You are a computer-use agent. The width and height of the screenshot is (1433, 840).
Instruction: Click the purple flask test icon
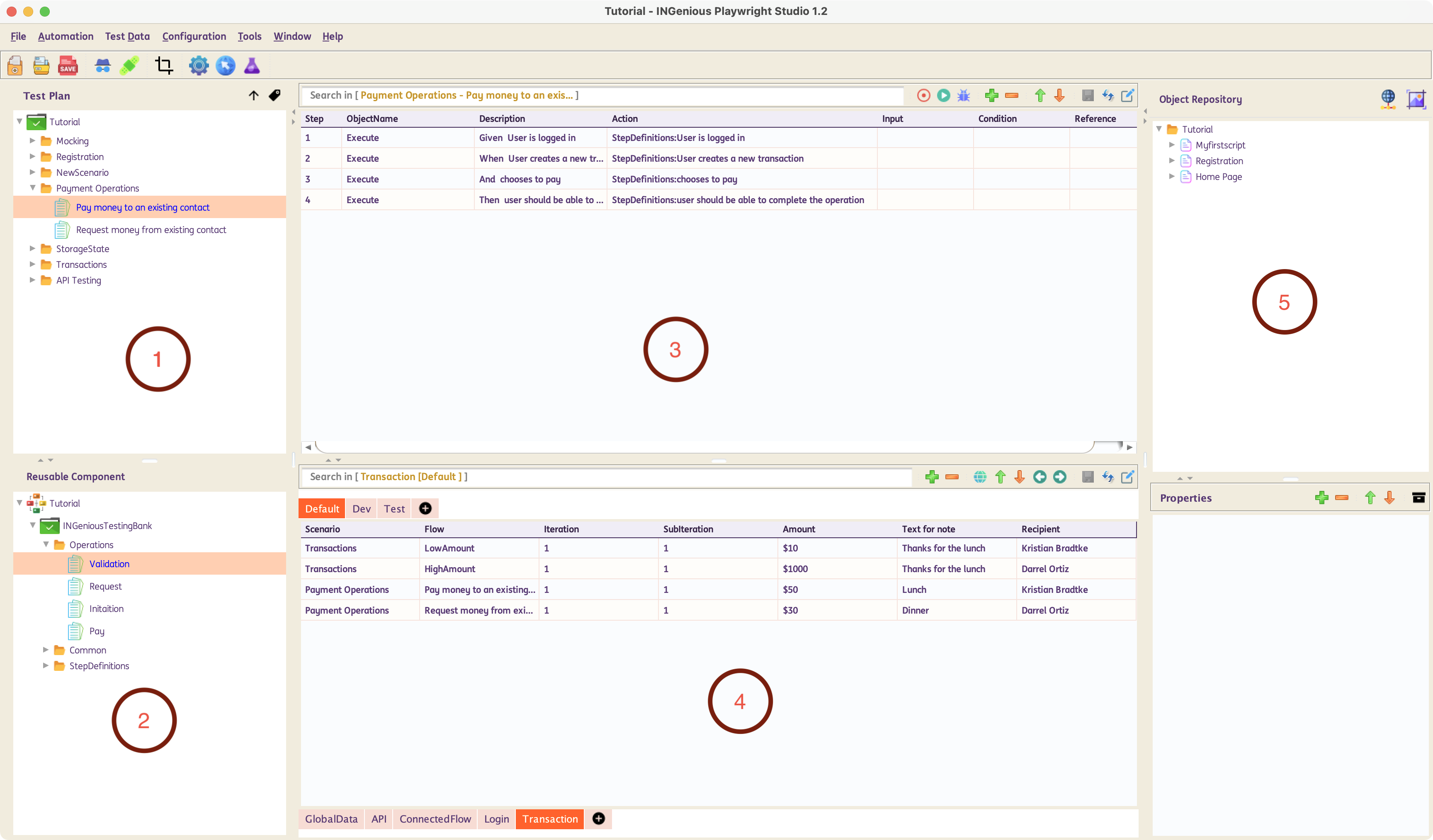tap(252, 66)
